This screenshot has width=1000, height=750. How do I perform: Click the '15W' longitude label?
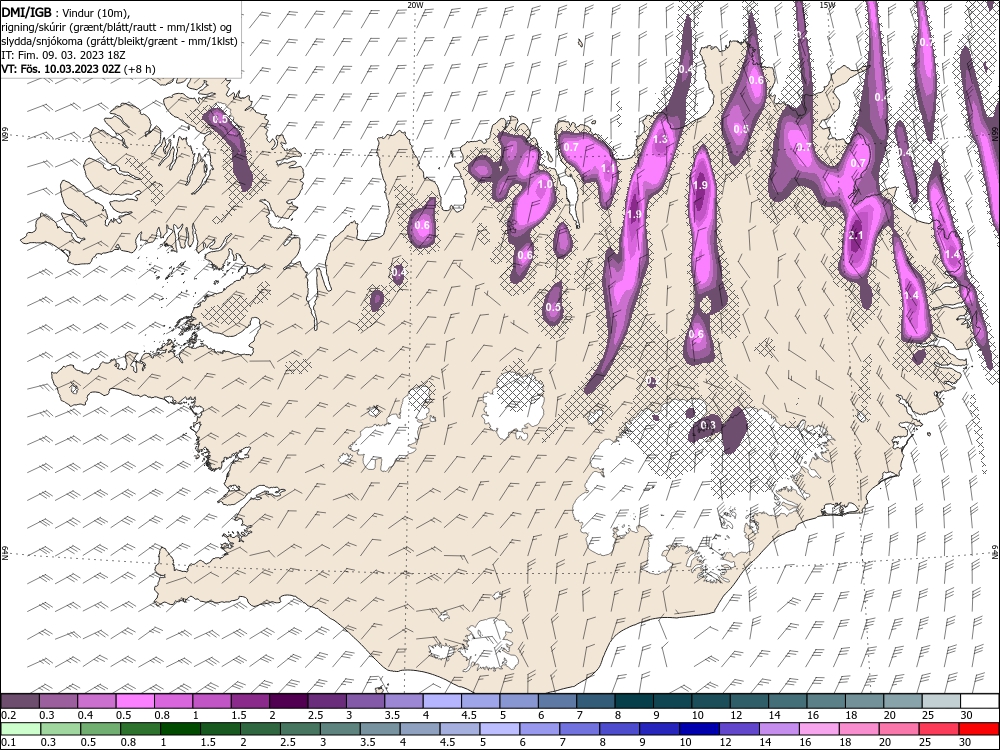tap(827, 4)
